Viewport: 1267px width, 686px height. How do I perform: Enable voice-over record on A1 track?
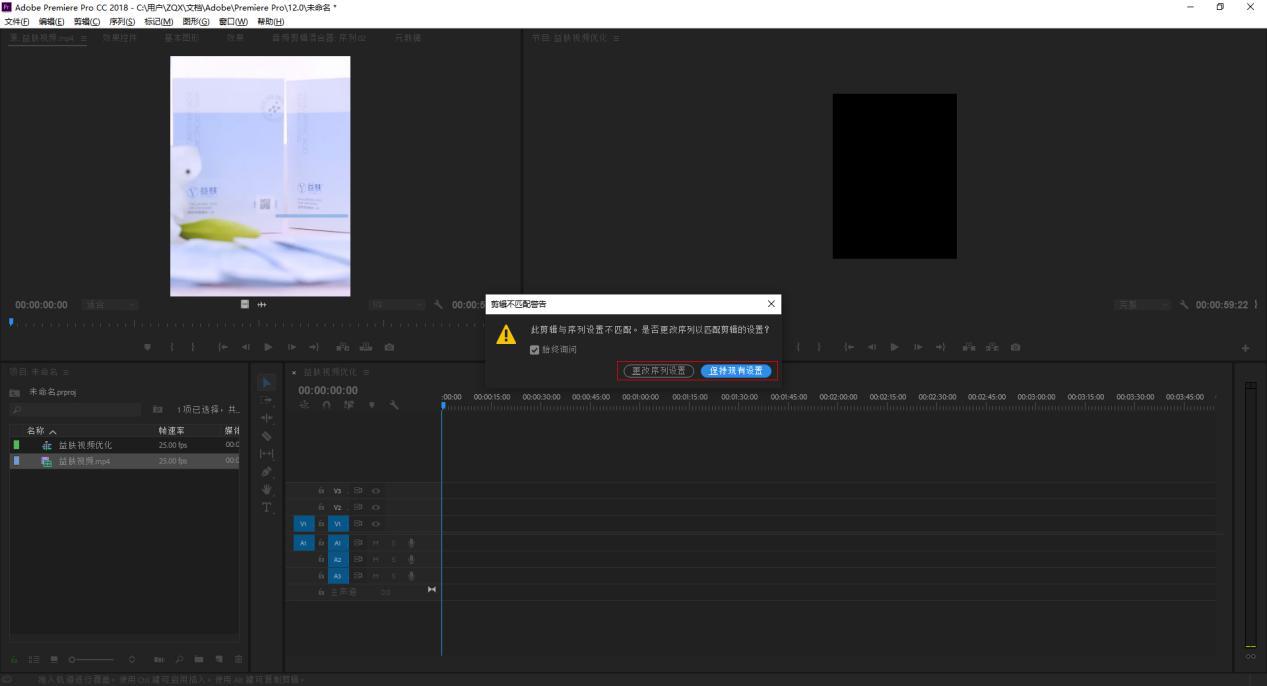pyautogui.click(x=411, y=543)
